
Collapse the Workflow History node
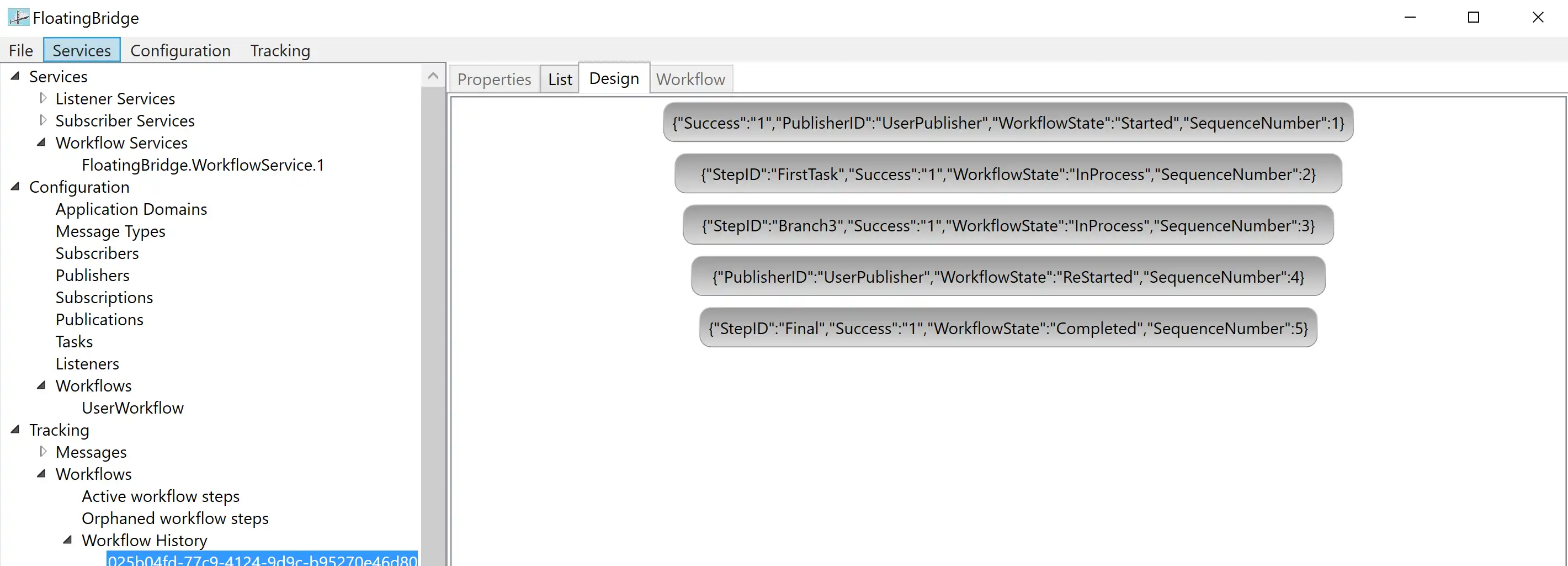[68, 540]
